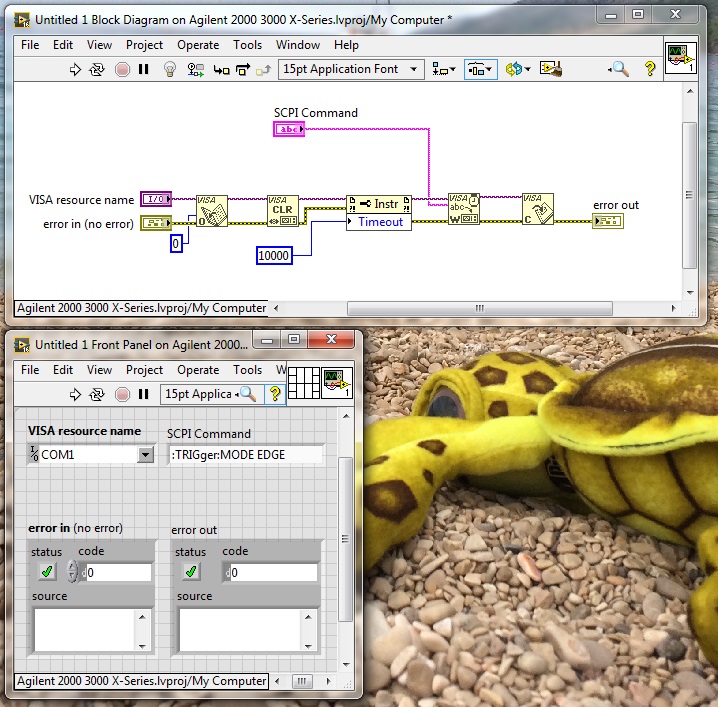This screenshot has height=707, width=718.
Task: Click Step Into icon
Action: (222, 70)
